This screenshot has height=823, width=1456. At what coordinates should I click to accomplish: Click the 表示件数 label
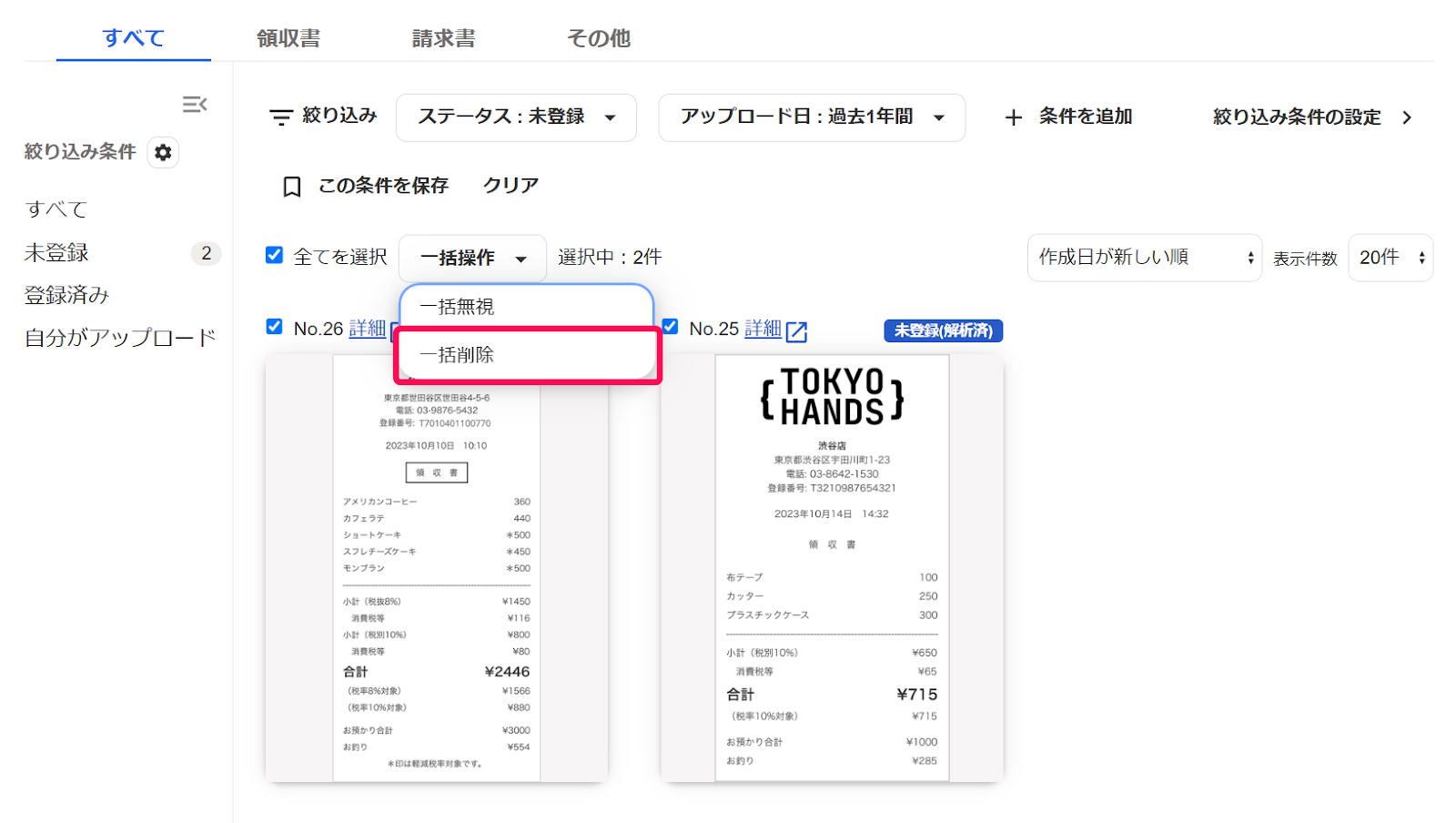[x=1305, y=259]
